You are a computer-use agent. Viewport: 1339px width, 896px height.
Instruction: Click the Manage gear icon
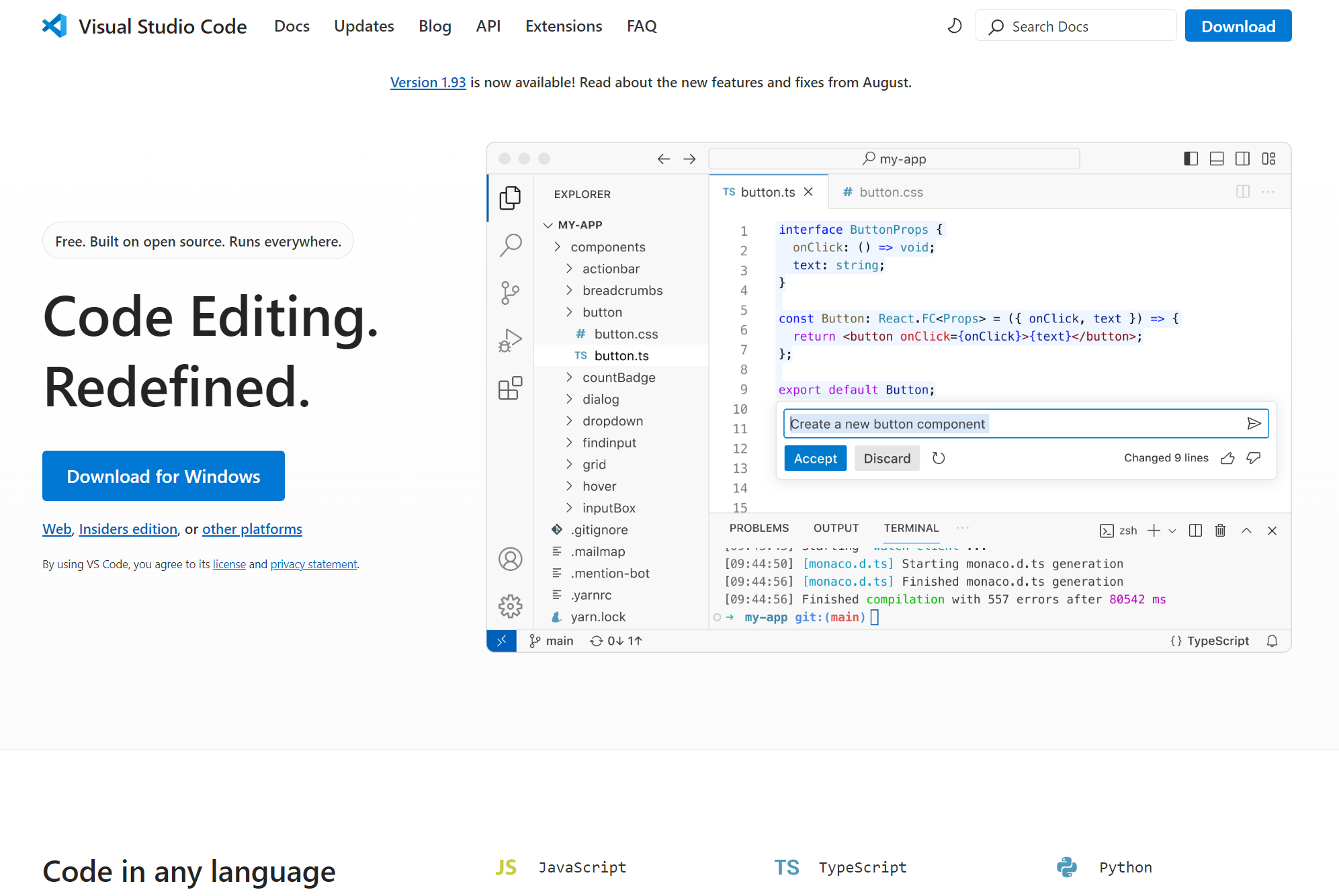510,607
